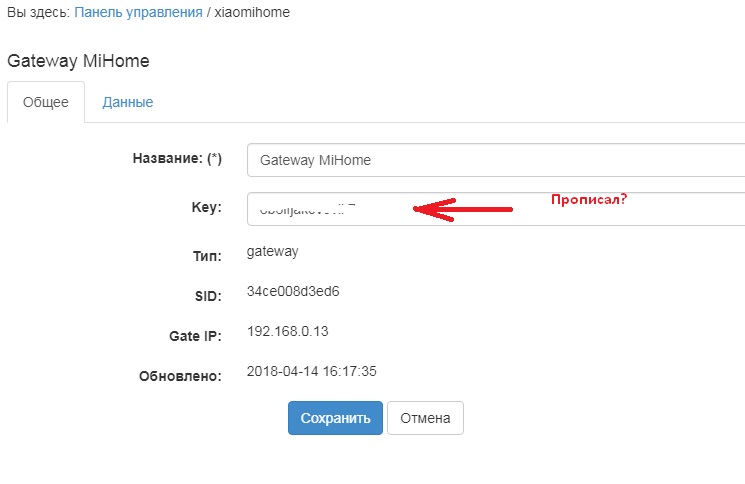
Task: Click the Gateway MiHome page heading
Action: [78, 60]
